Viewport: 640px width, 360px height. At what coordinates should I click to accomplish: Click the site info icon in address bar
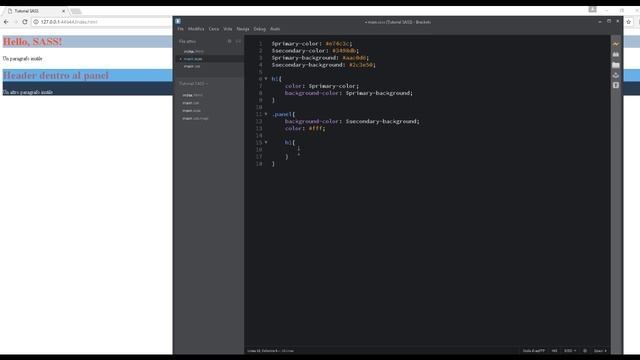click(36, 22)
